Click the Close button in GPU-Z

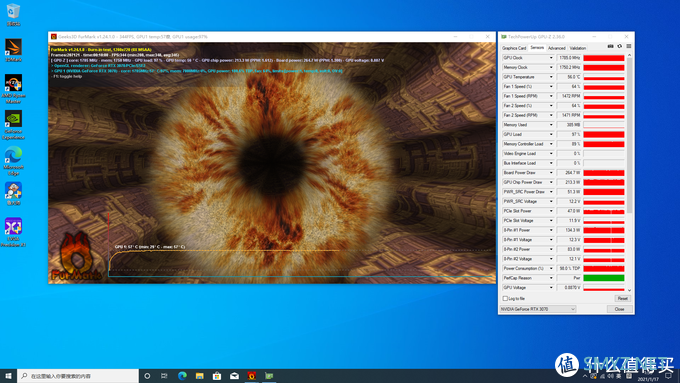[x=619, y=309]
